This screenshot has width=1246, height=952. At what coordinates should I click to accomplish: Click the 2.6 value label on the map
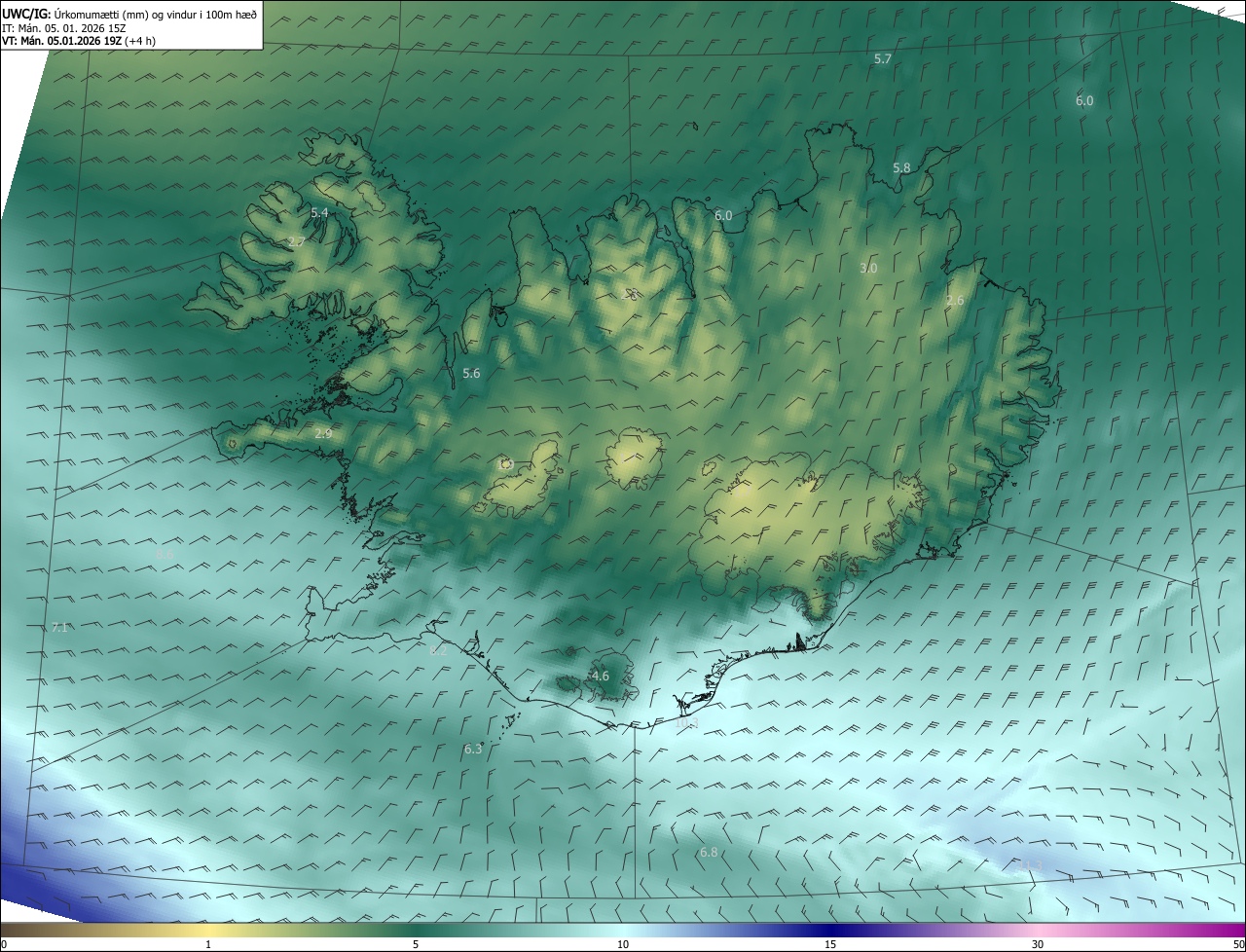click(x=955, y=301)
